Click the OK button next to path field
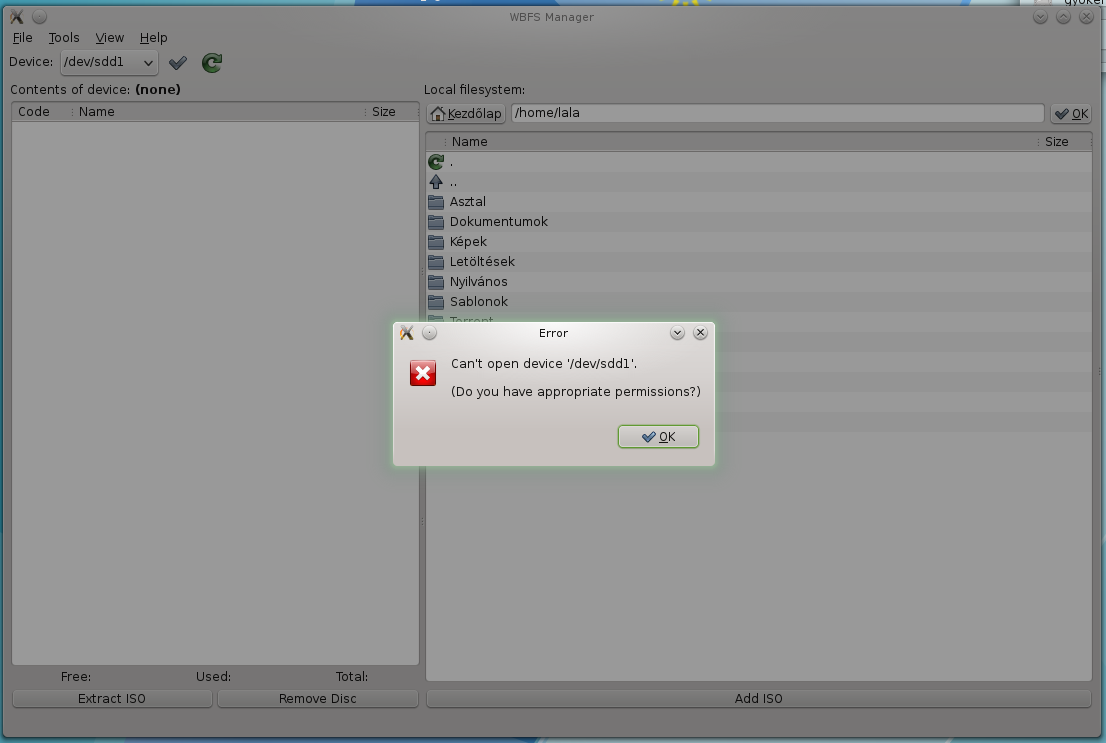The image size is (1106, 743). pos(1071,114)
